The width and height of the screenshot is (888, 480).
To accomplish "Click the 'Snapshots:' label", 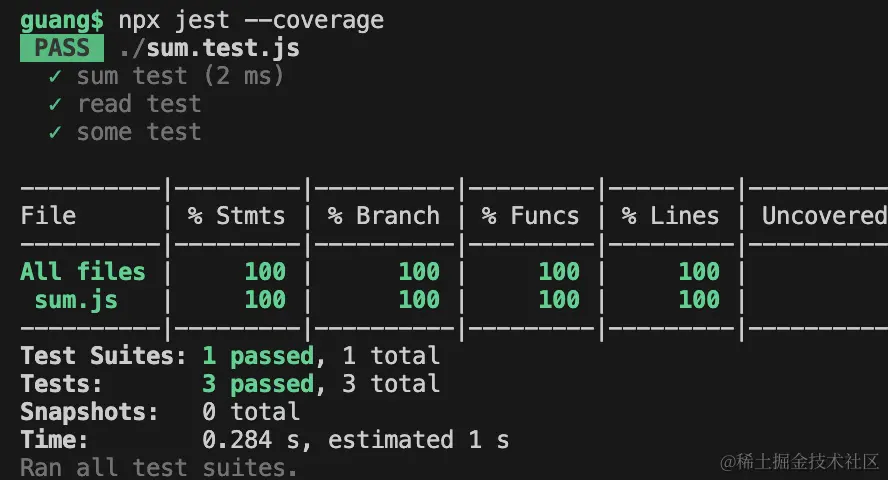I will pos(89,412).
